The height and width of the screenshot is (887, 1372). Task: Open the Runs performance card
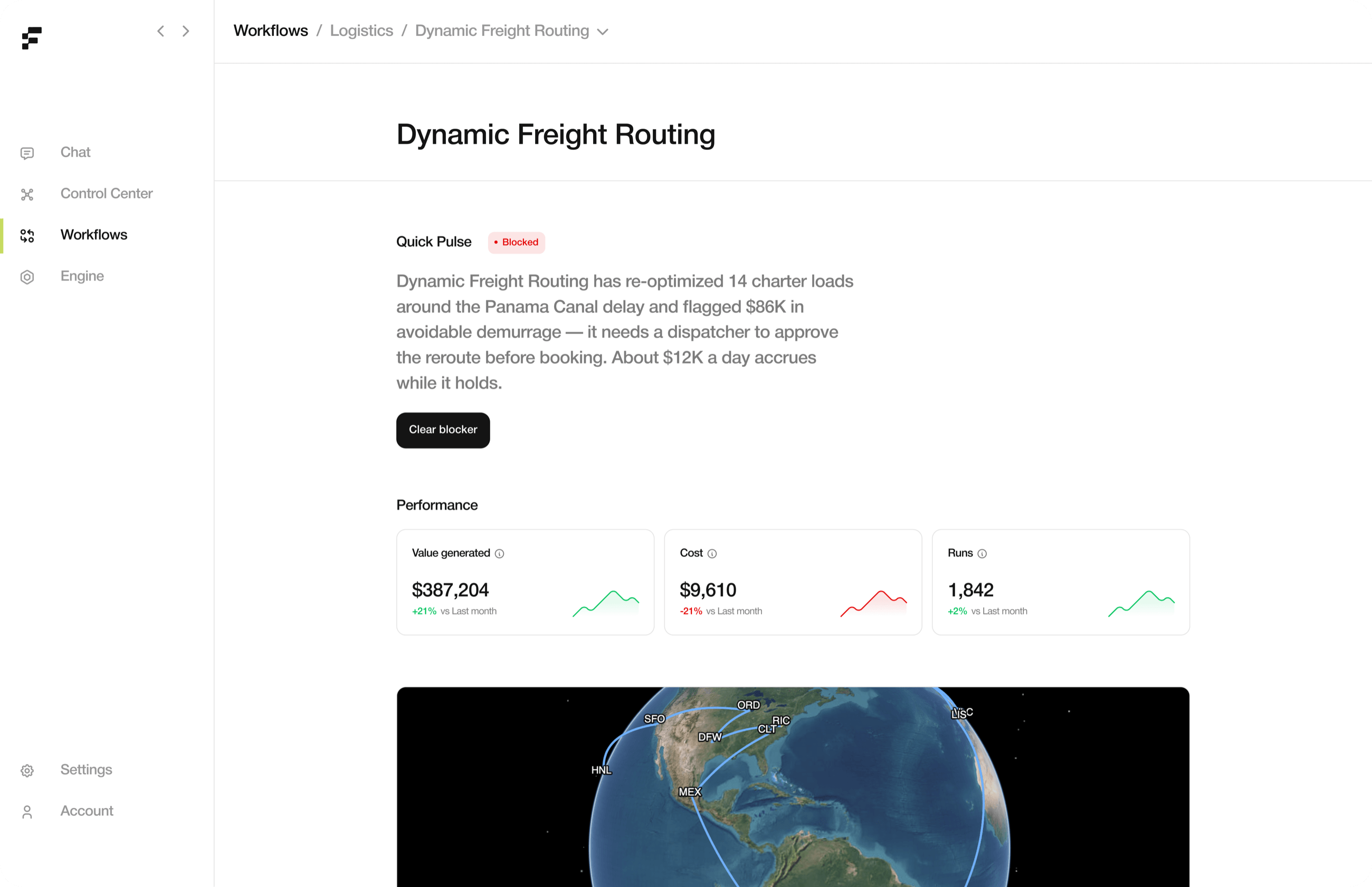pos(1061,583)
